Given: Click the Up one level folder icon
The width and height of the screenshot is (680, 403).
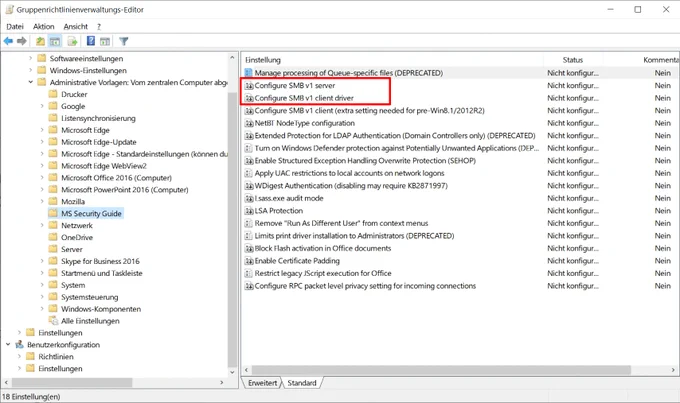Looking at the screenshot, I should coord(40,41).
